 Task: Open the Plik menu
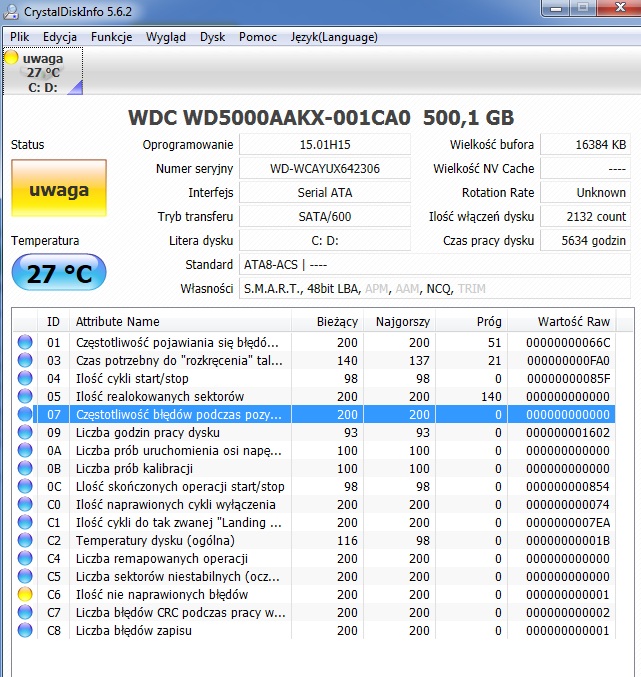click(x=20, y=37)
